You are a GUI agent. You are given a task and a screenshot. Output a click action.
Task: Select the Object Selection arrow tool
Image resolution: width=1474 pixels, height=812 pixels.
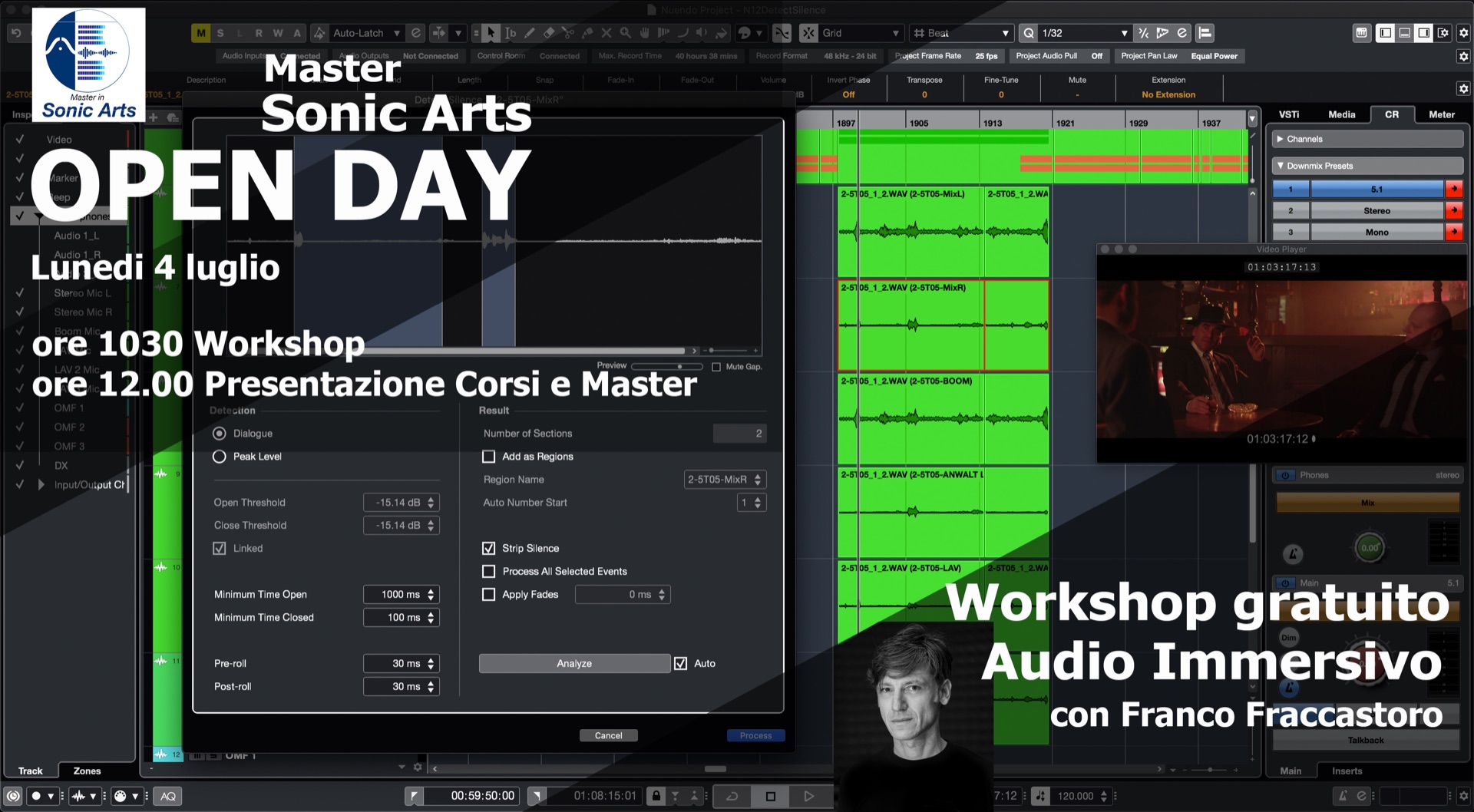[x=491, y=33]
